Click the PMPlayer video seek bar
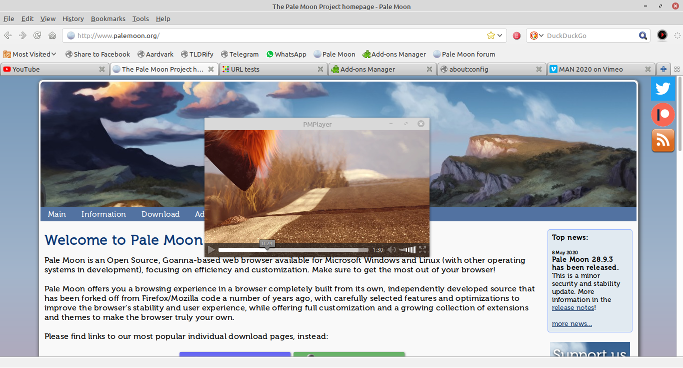The height and width of the screenshot is (368, 683). [293, 250]
